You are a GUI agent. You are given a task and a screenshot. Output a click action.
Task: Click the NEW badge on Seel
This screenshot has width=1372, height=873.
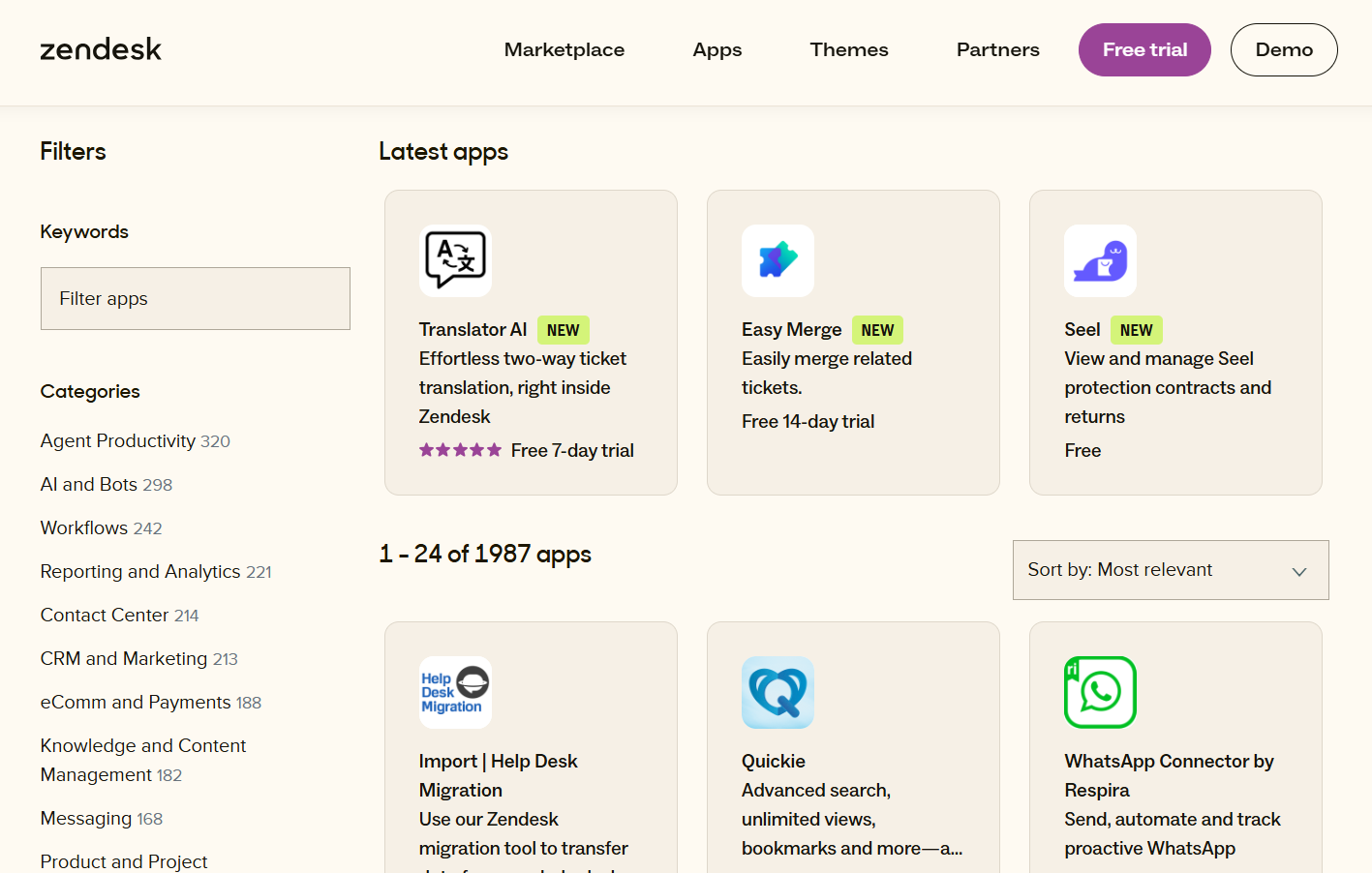click(1136, 330)
